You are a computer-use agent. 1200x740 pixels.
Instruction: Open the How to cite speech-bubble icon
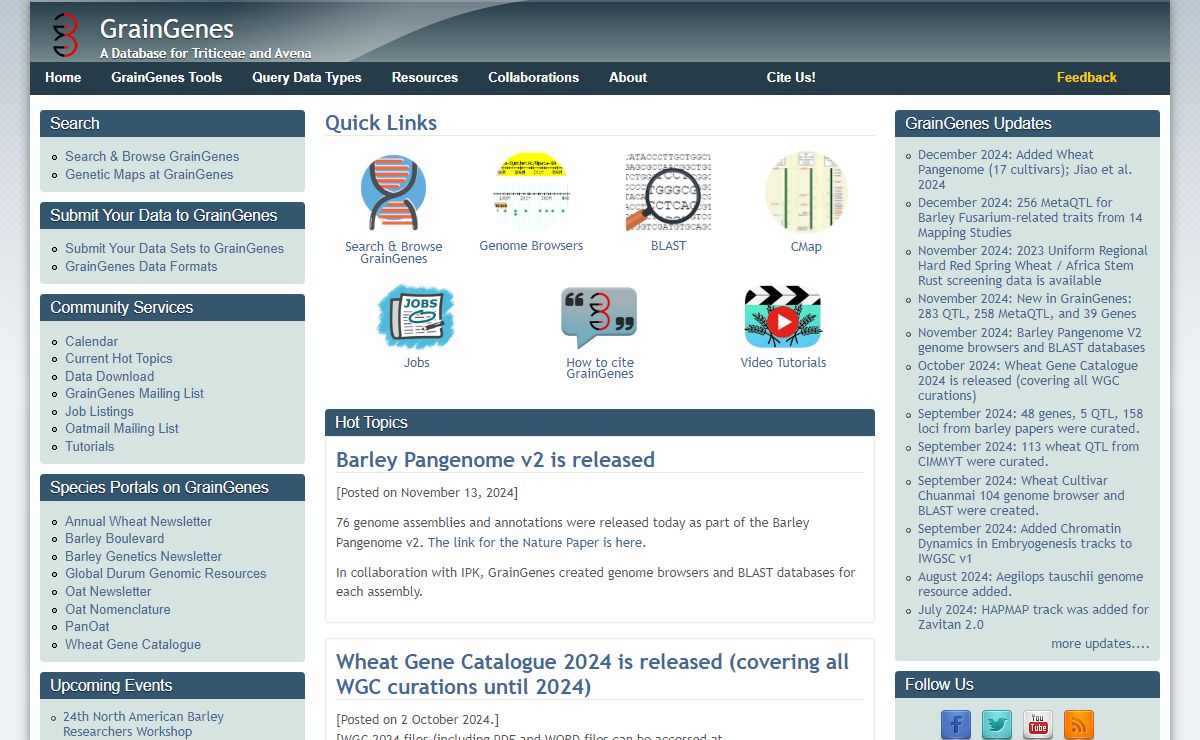pyautogui.click(x=599, y=318)
